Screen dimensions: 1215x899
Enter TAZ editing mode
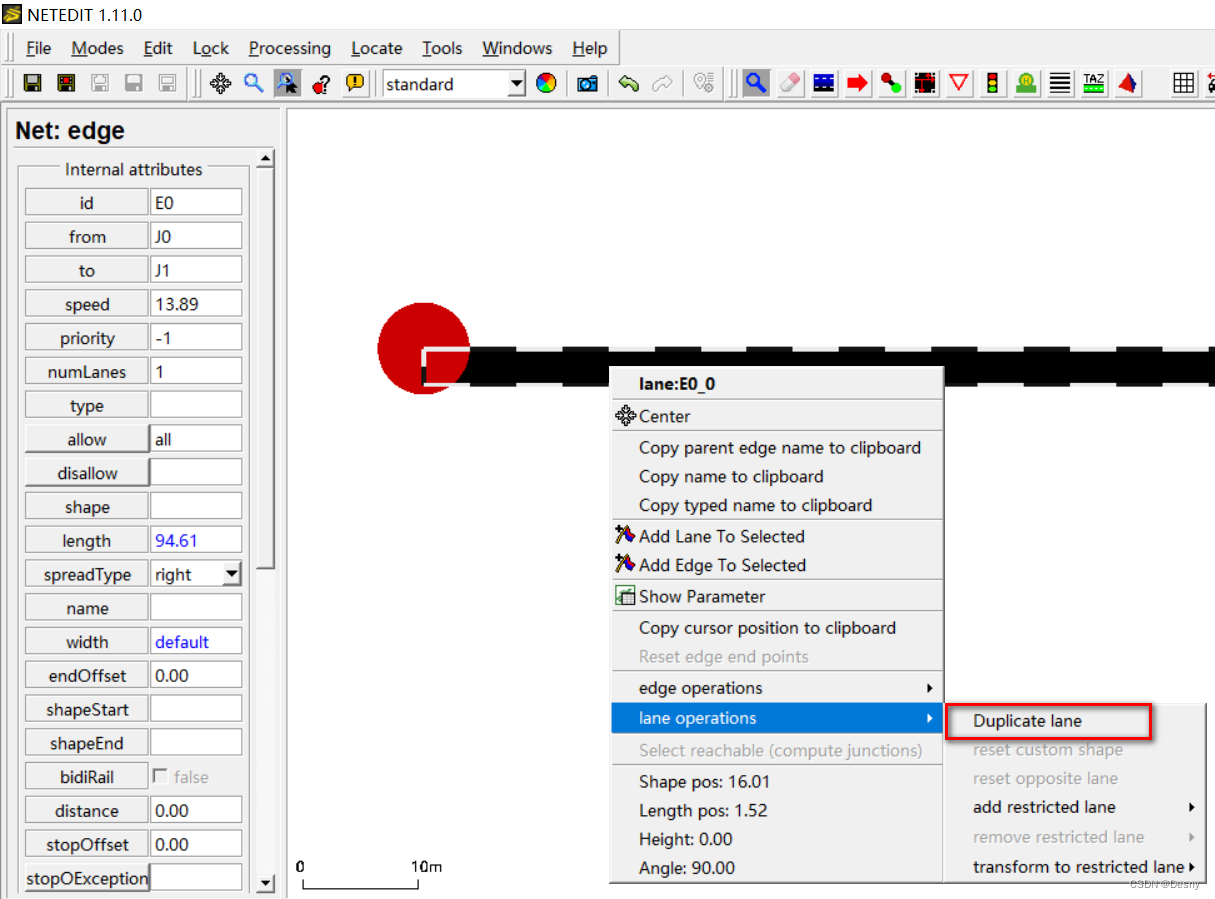click(1092, 83)
